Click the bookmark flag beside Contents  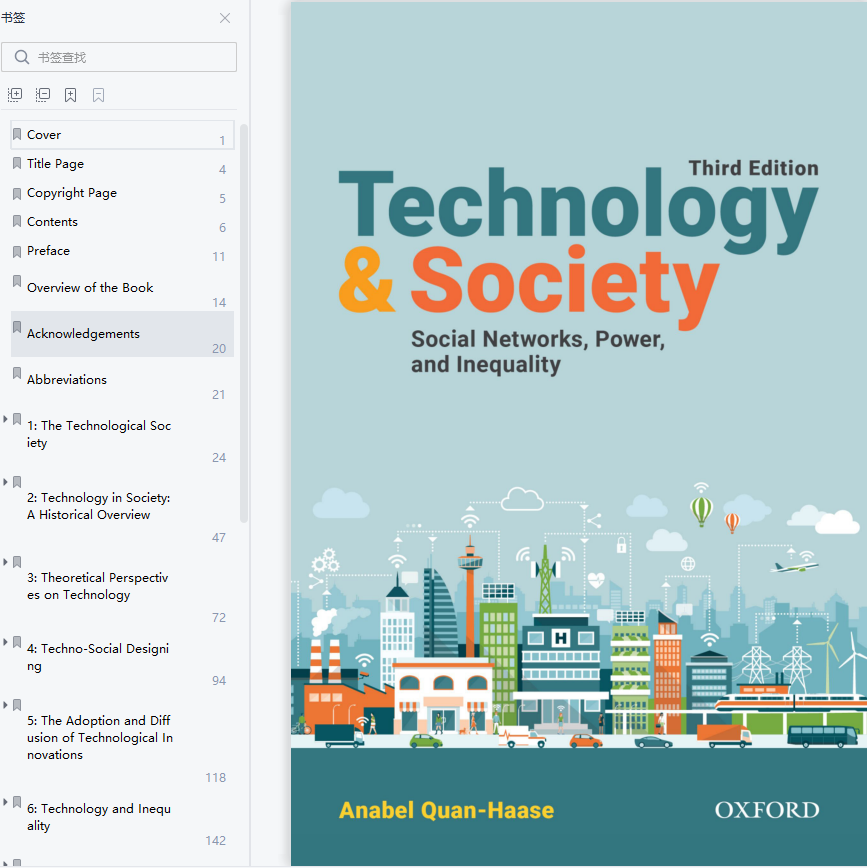pos(17,221)
